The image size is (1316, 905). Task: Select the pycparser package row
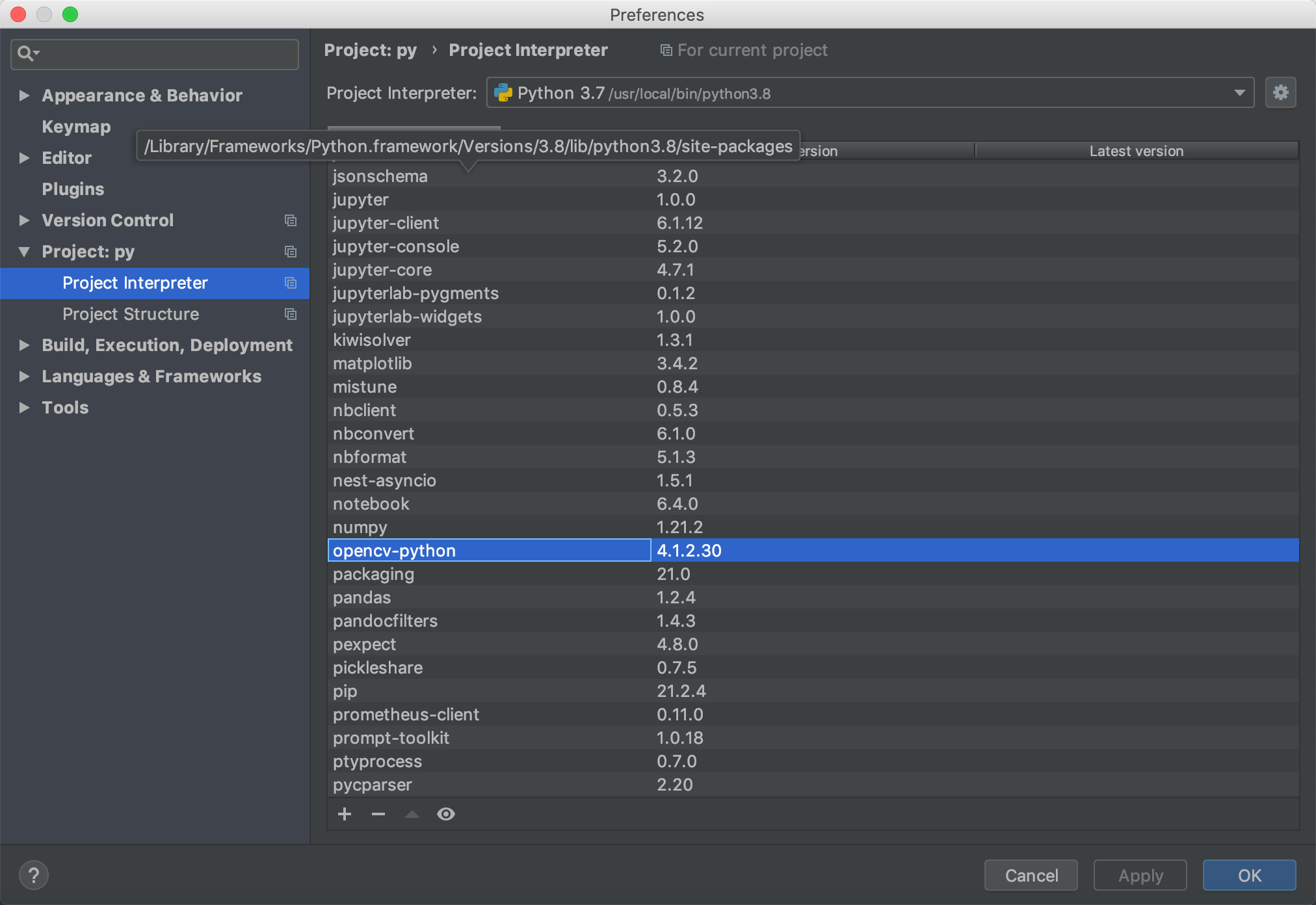pos(813,785)
